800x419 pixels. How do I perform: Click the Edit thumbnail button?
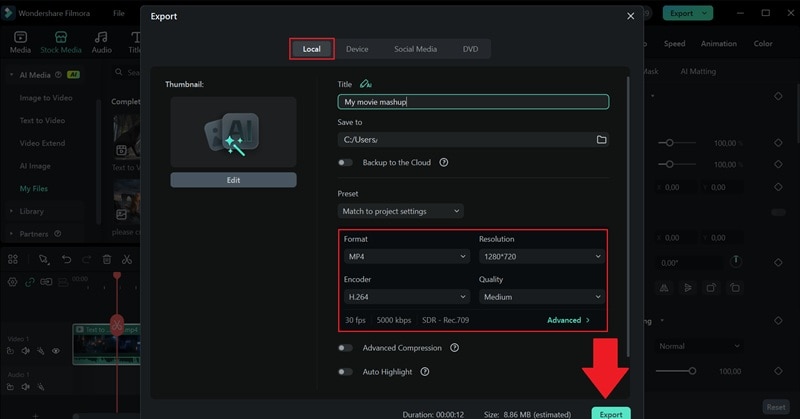pyautogui.click(x=233, y=180)
